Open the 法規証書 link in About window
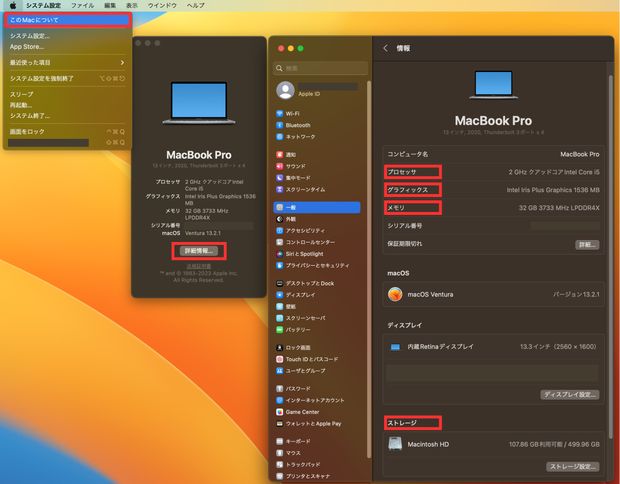The height and width of the screenshot is (484, 620). (199, 266)
